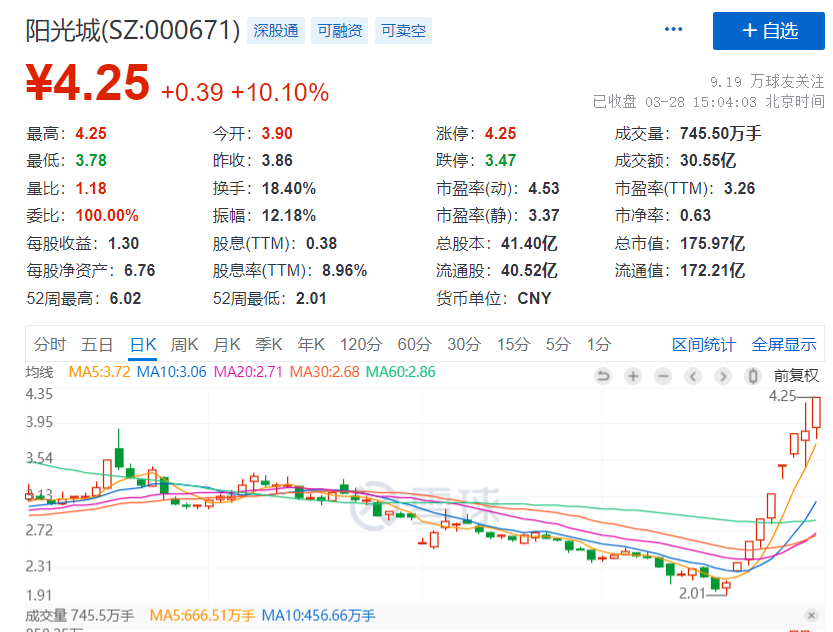Click 成交量 745.5万手 chart label
Screen dimensions: 833x632
pos(80,616)
